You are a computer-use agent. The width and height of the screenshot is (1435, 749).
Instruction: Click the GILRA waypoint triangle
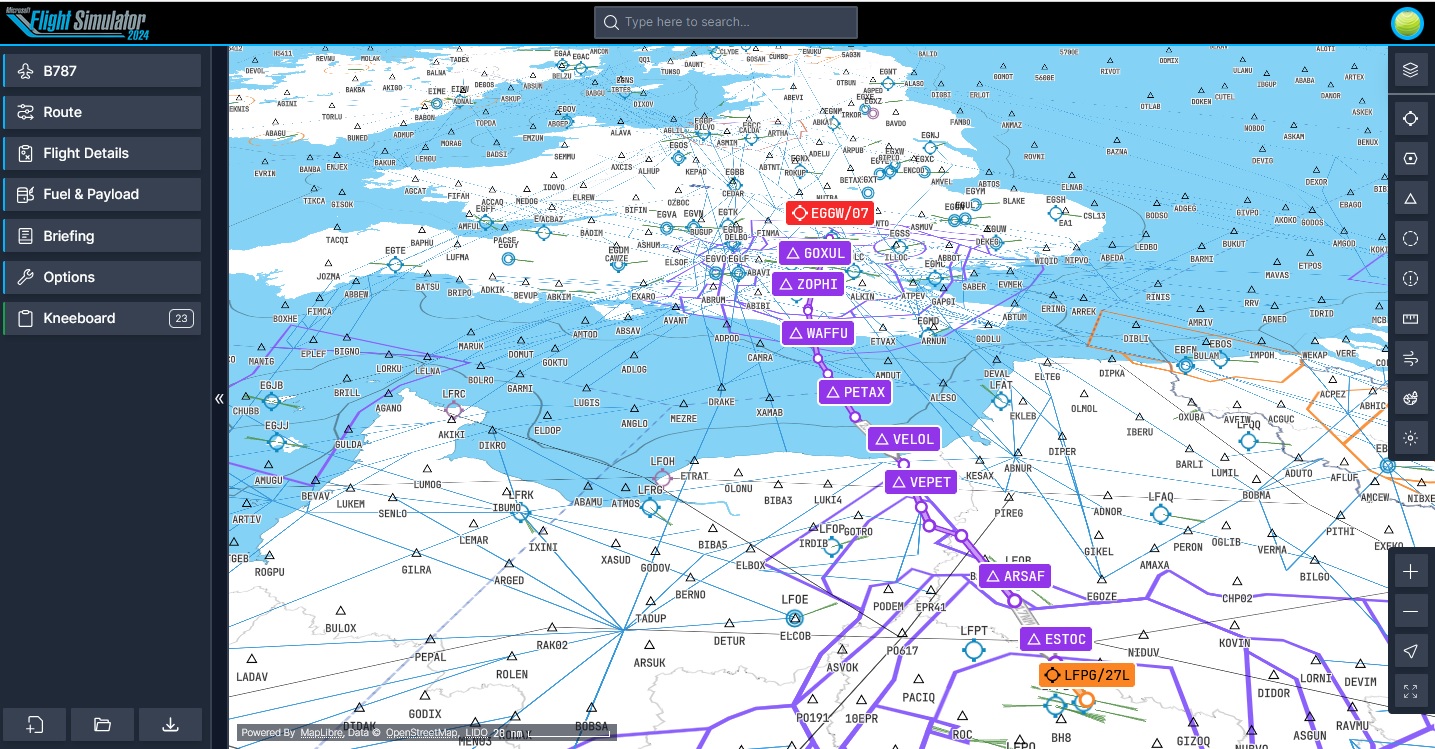pyautogui.click(x=416, y=553)
